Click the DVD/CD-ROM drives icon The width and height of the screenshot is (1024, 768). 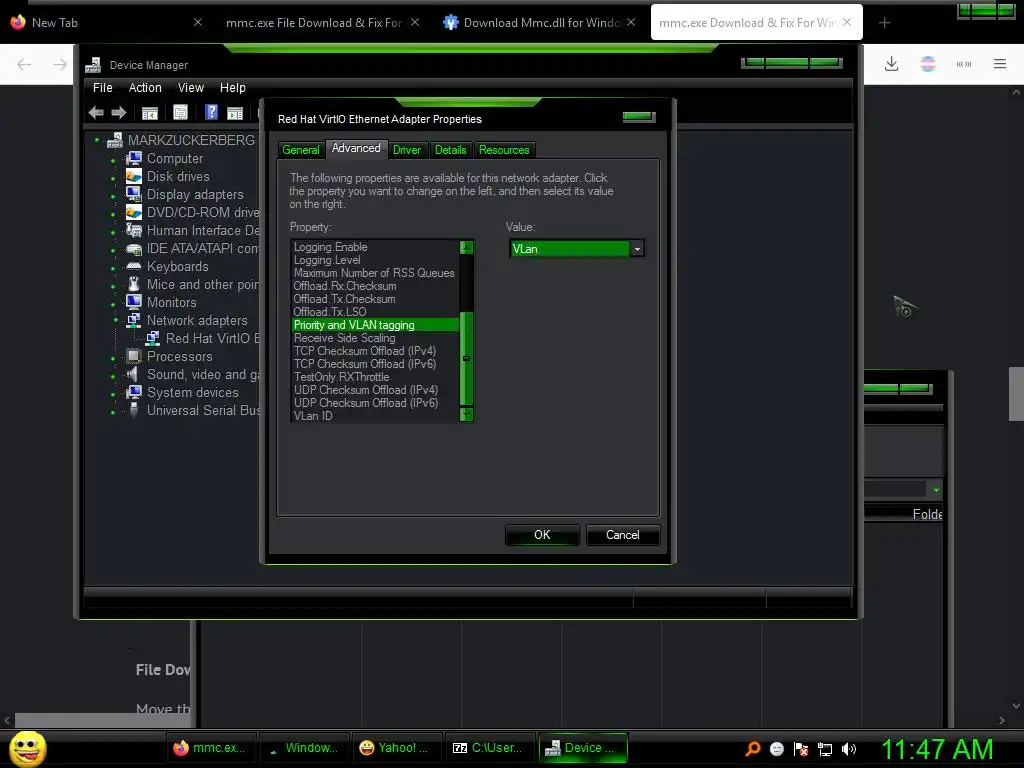coord(134,212)
